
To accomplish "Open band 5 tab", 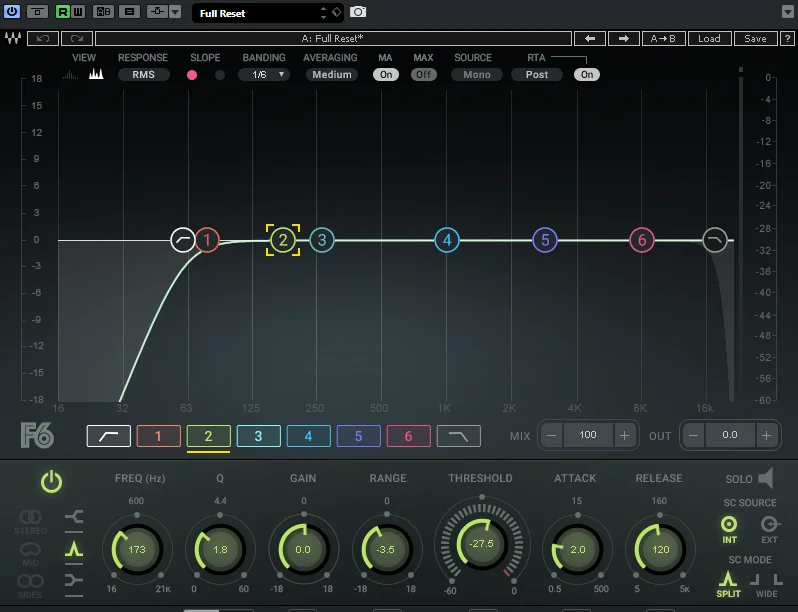I will click(x=359, y=436).
